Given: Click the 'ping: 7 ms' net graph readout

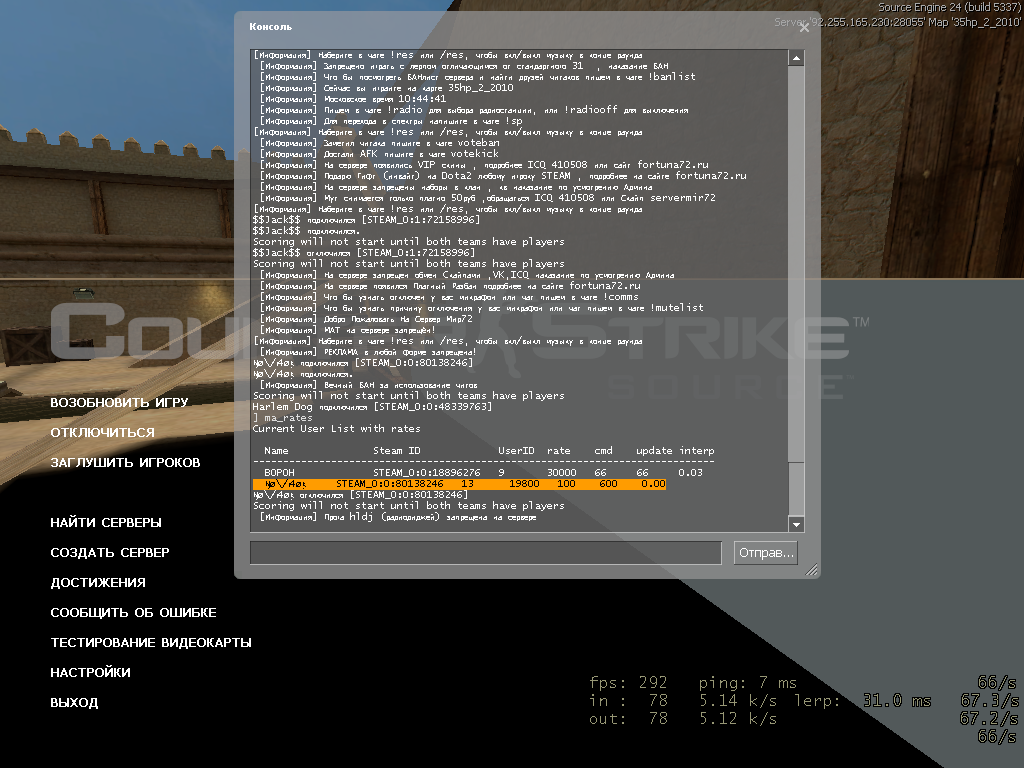Looking at the screenshot, I should click(x=748, y=682).
